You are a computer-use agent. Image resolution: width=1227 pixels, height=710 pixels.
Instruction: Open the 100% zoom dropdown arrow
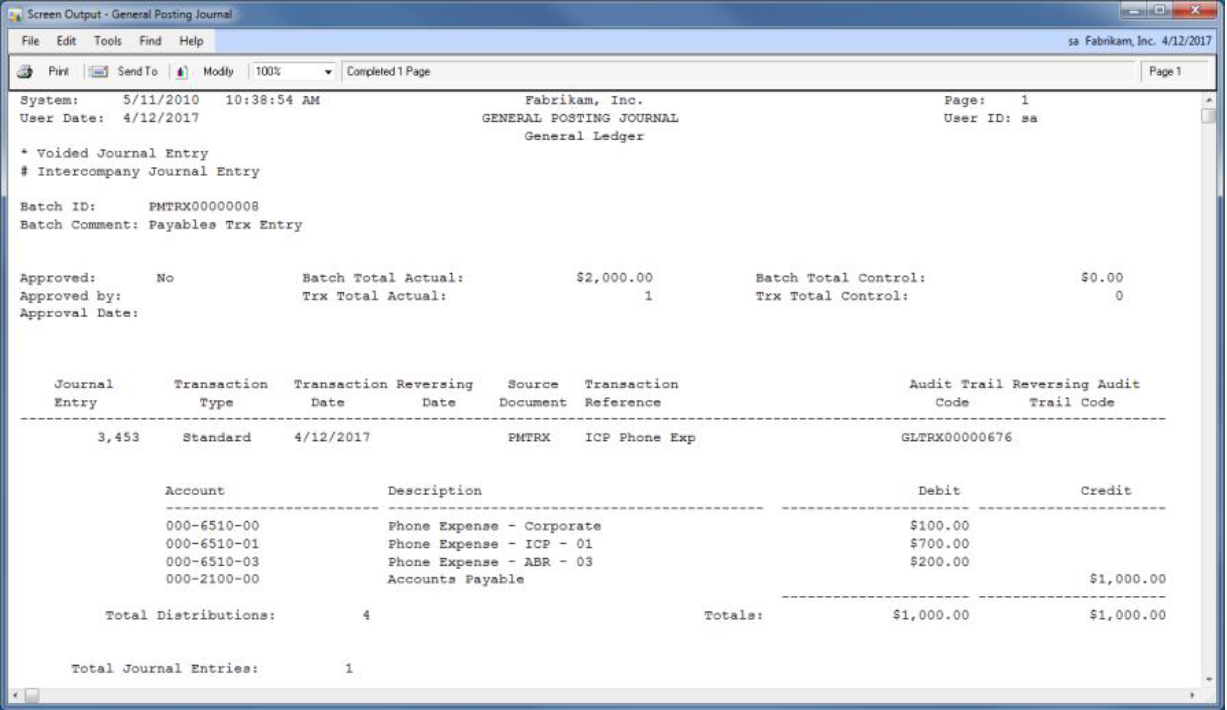tap(328, 72)
